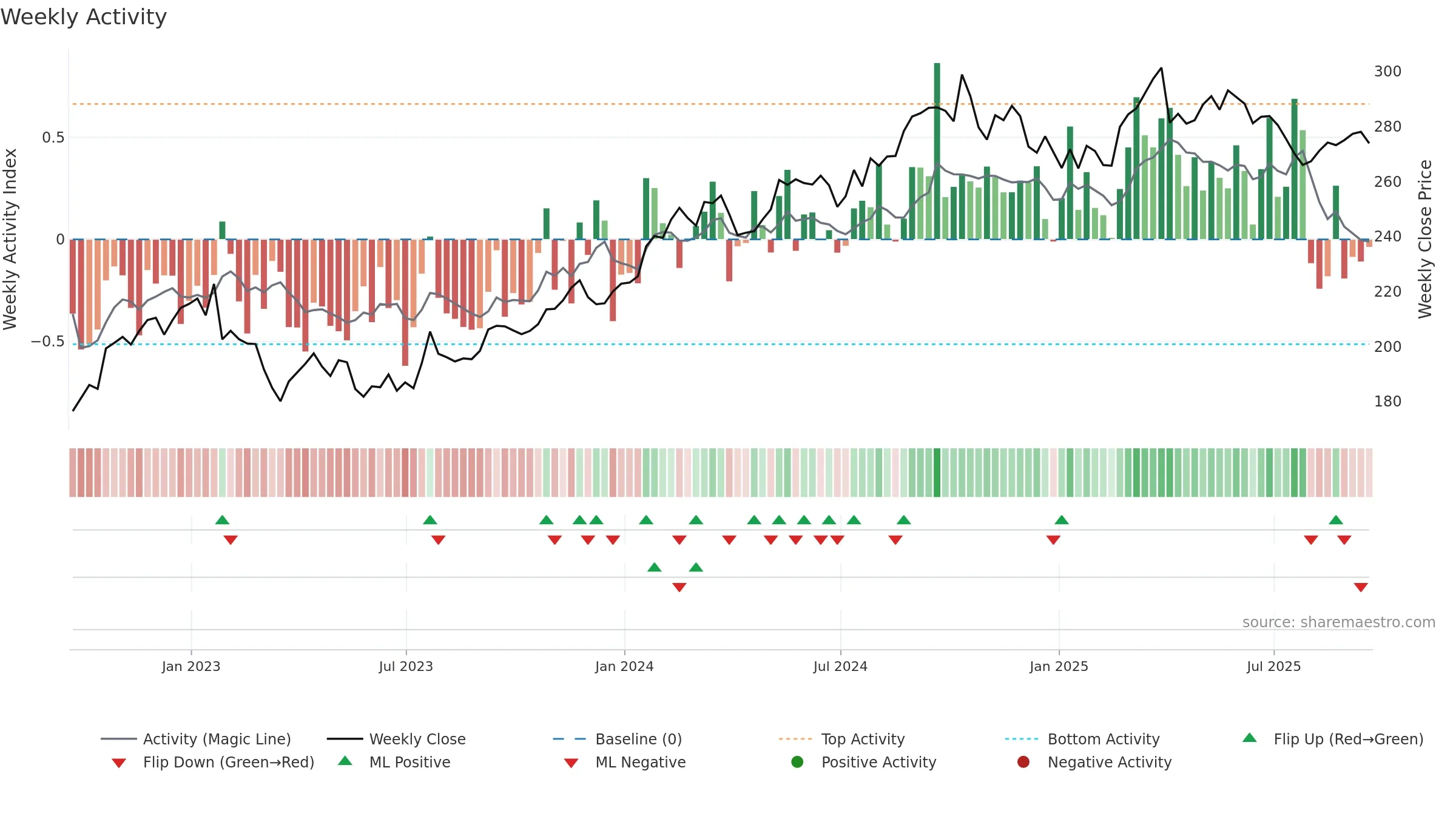Screen dimensions: 1456x819
Task: Click the first ML Positive marker after Jan 2024
Action: (655, 567)
